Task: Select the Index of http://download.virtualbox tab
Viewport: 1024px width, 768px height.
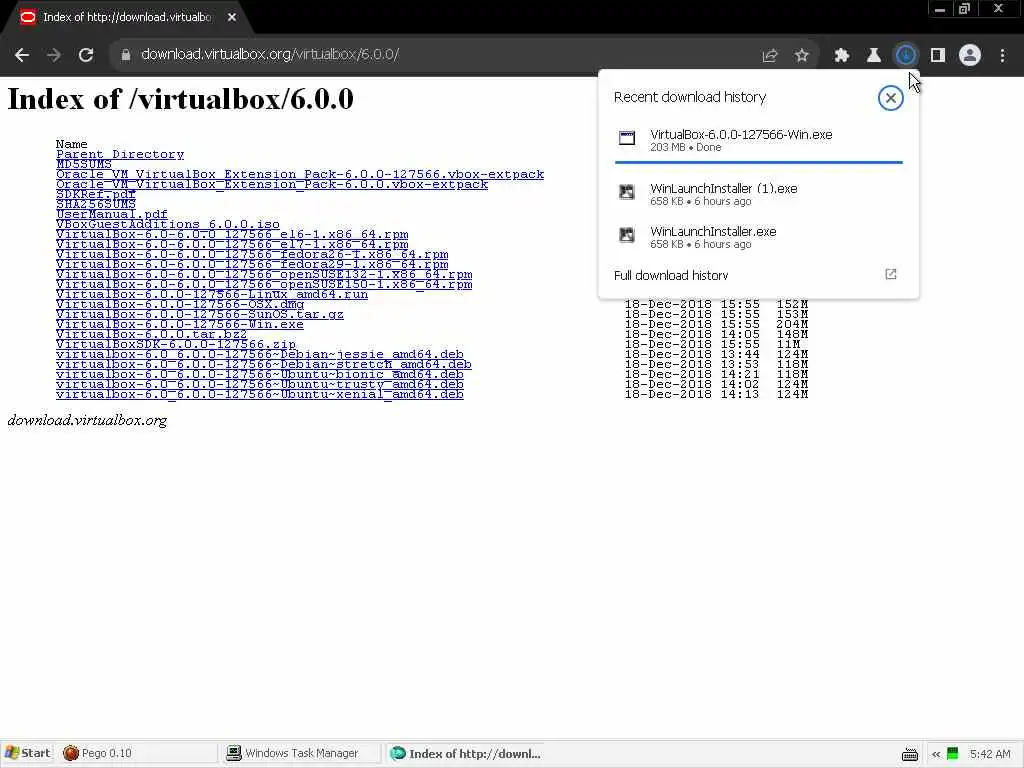Action: (x=127, y=17)
